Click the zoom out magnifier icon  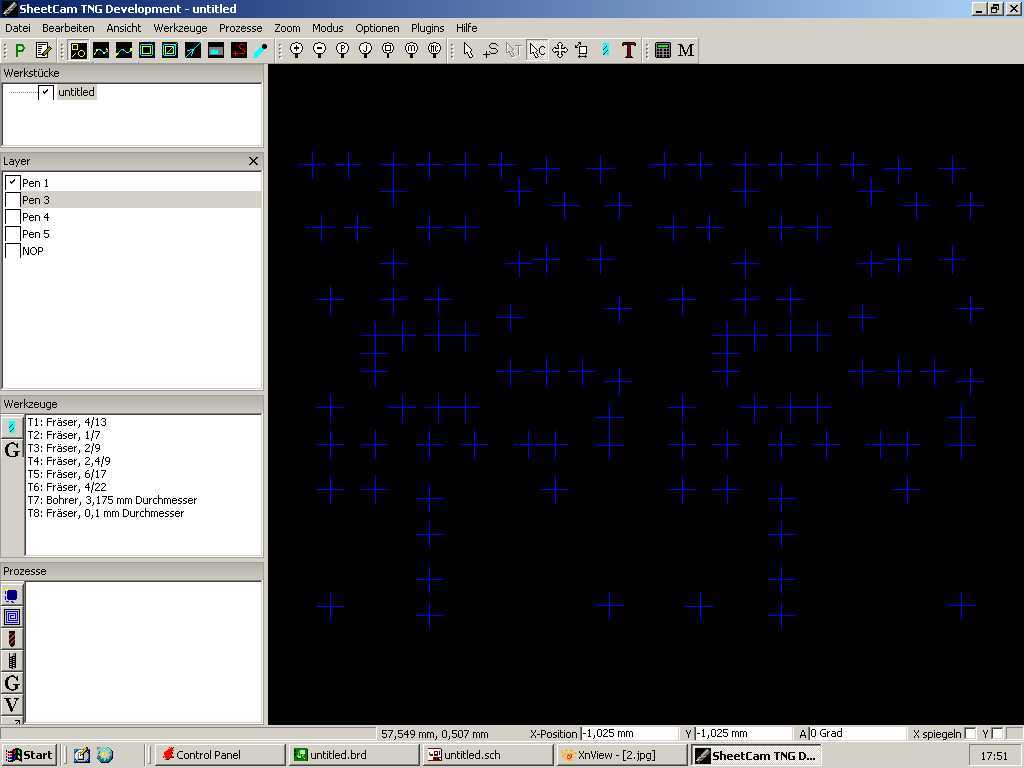tap(320, 50)
